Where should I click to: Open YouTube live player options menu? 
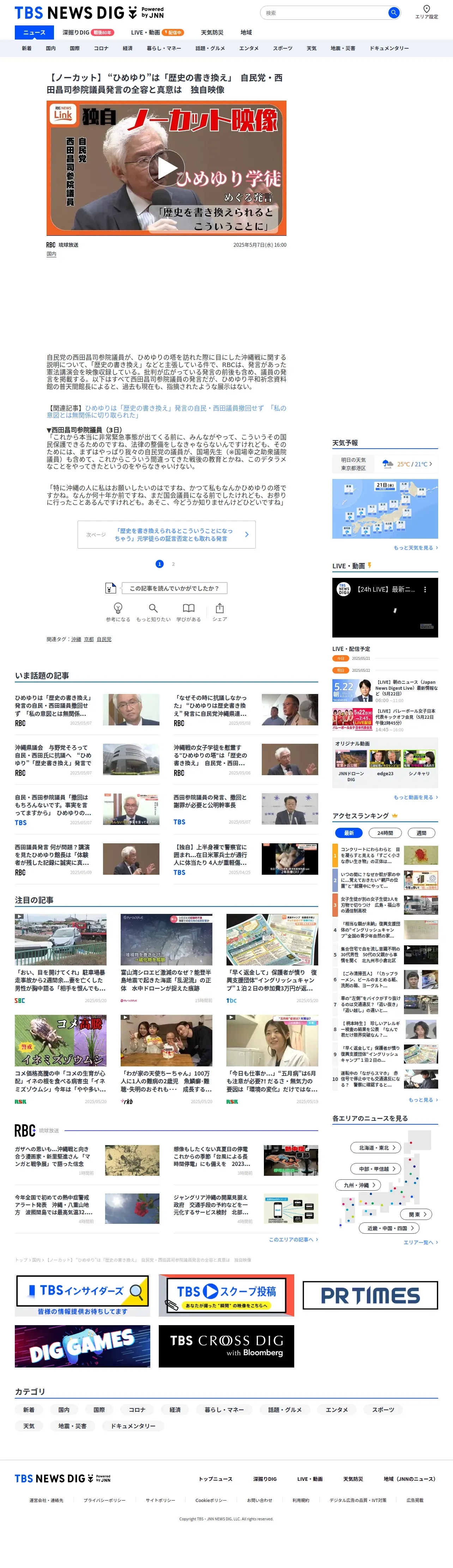tap(425, 589)
